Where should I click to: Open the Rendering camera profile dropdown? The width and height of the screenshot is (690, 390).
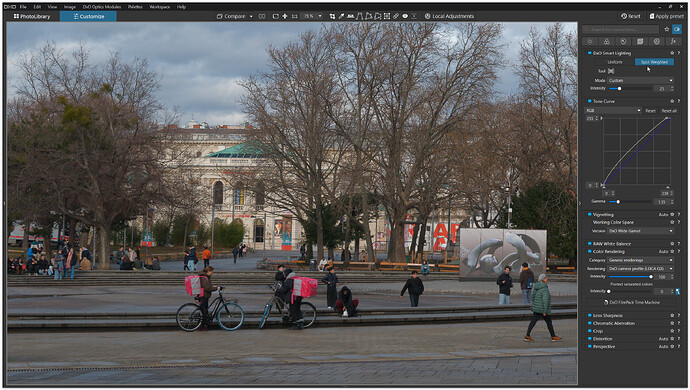coord(640,269)
